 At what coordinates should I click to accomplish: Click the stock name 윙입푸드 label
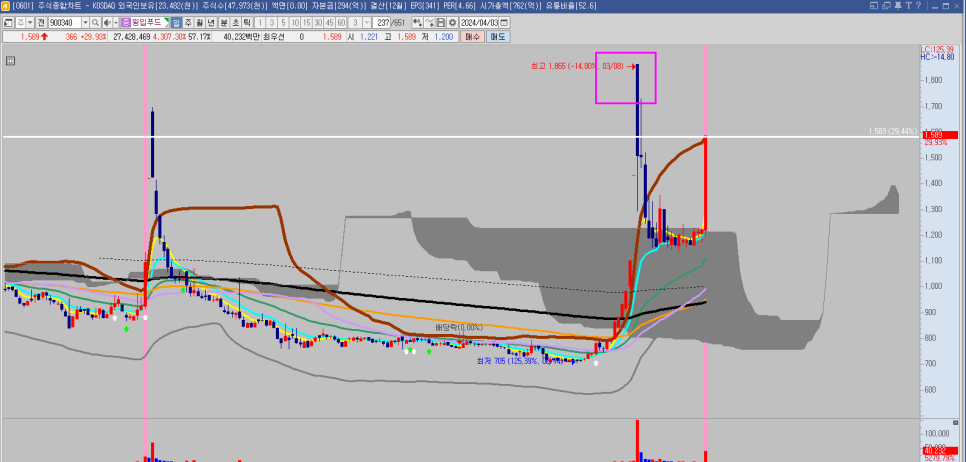(147, 22)
